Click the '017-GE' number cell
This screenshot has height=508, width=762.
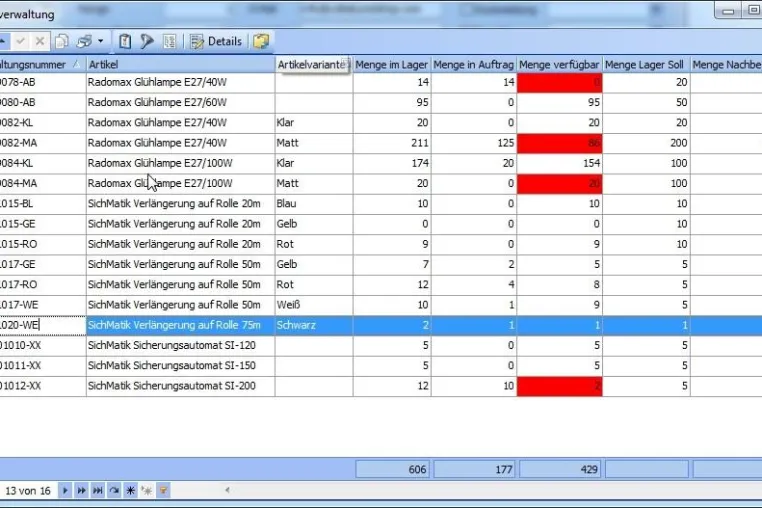point(43,264)
